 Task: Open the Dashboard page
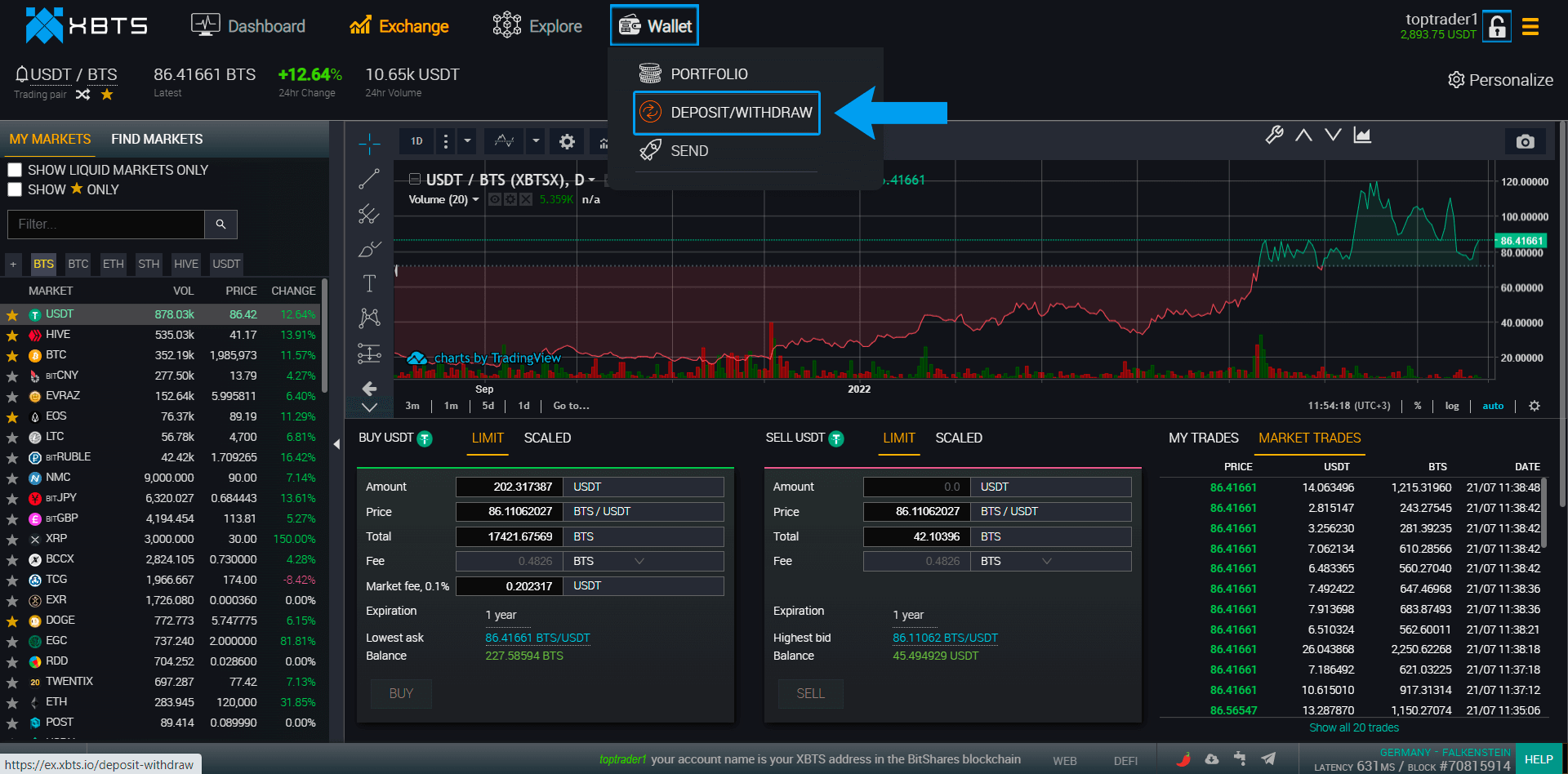[247, 26]
